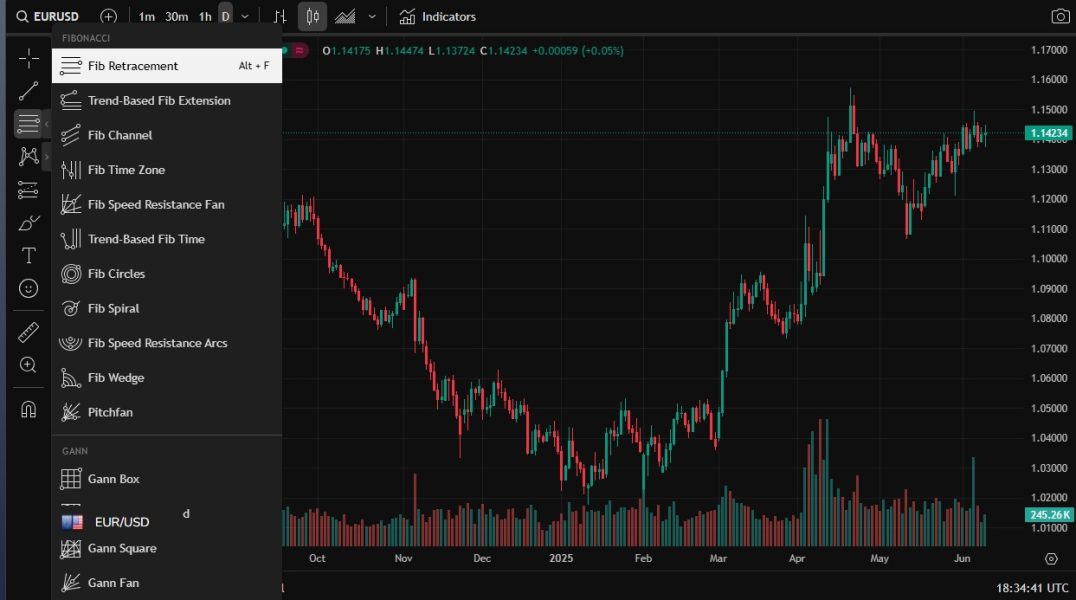
Task: Select the crosshair cursor tool
Action: point(28,58)
